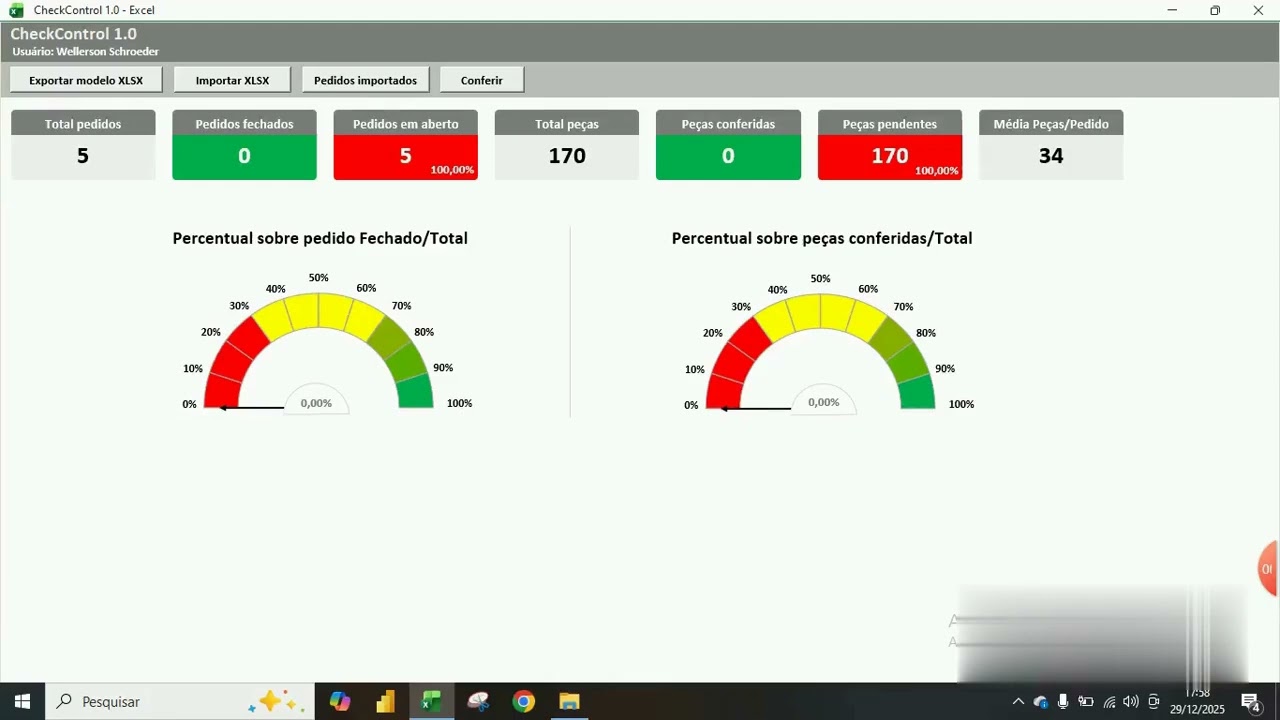Open File Explorer from the taskbar
The width and height of the screenshot is (1280, 720).
569,701
